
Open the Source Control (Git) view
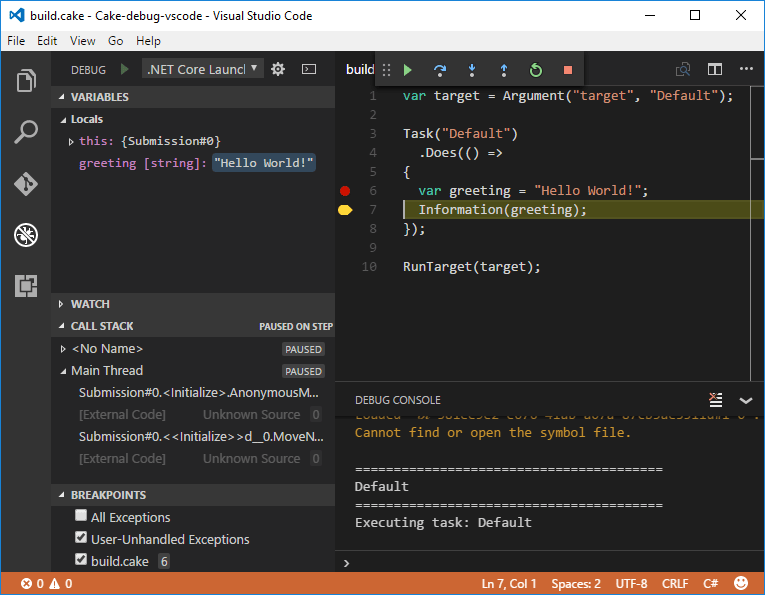coord(26,184)
